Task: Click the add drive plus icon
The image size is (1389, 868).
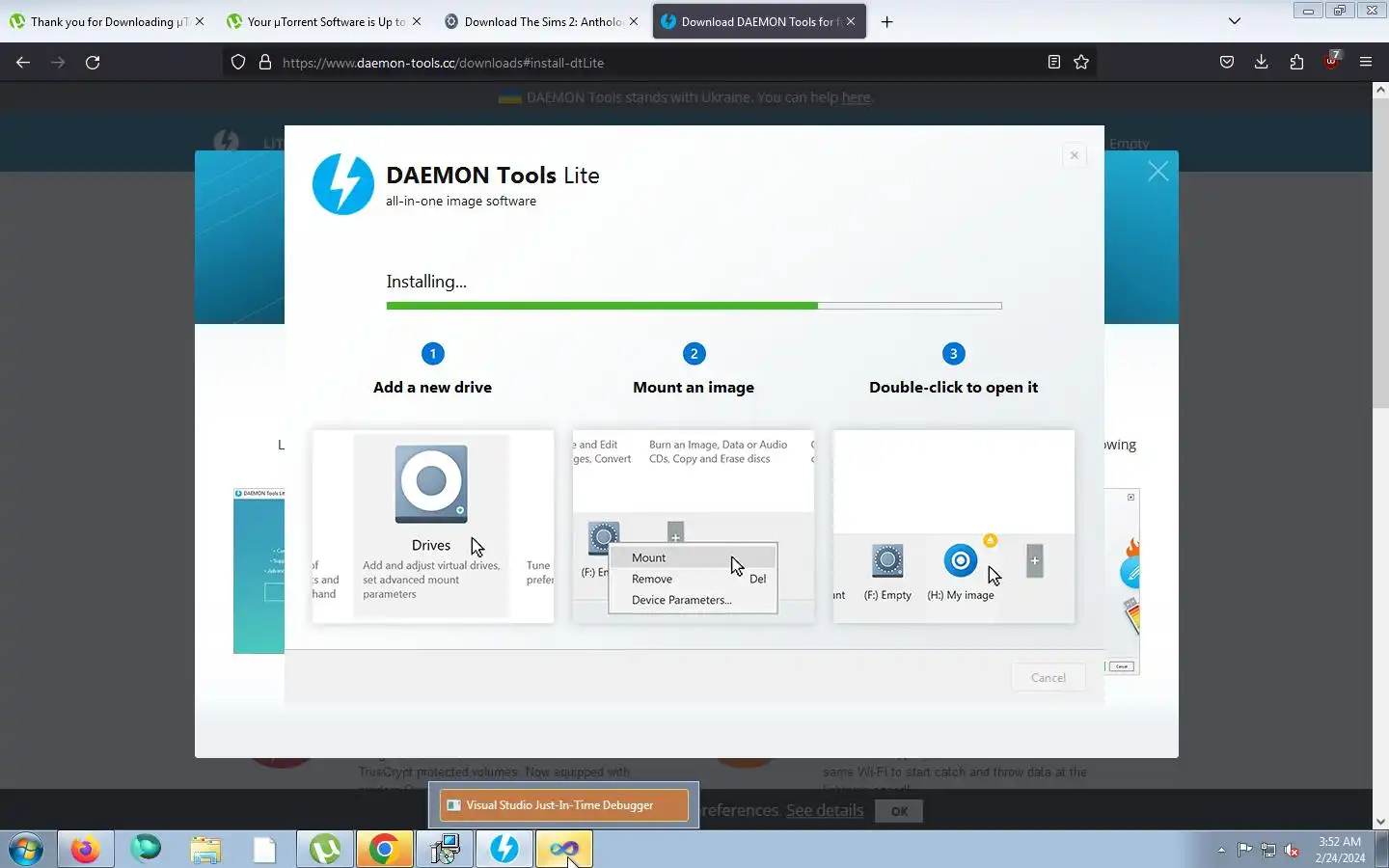Action: coord(1034,561)
